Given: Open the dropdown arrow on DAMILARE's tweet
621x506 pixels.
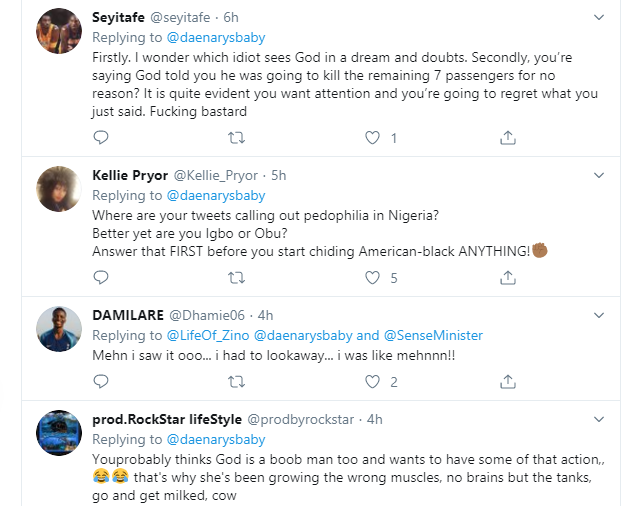Looking at the screenshot, I should point(598,313).
